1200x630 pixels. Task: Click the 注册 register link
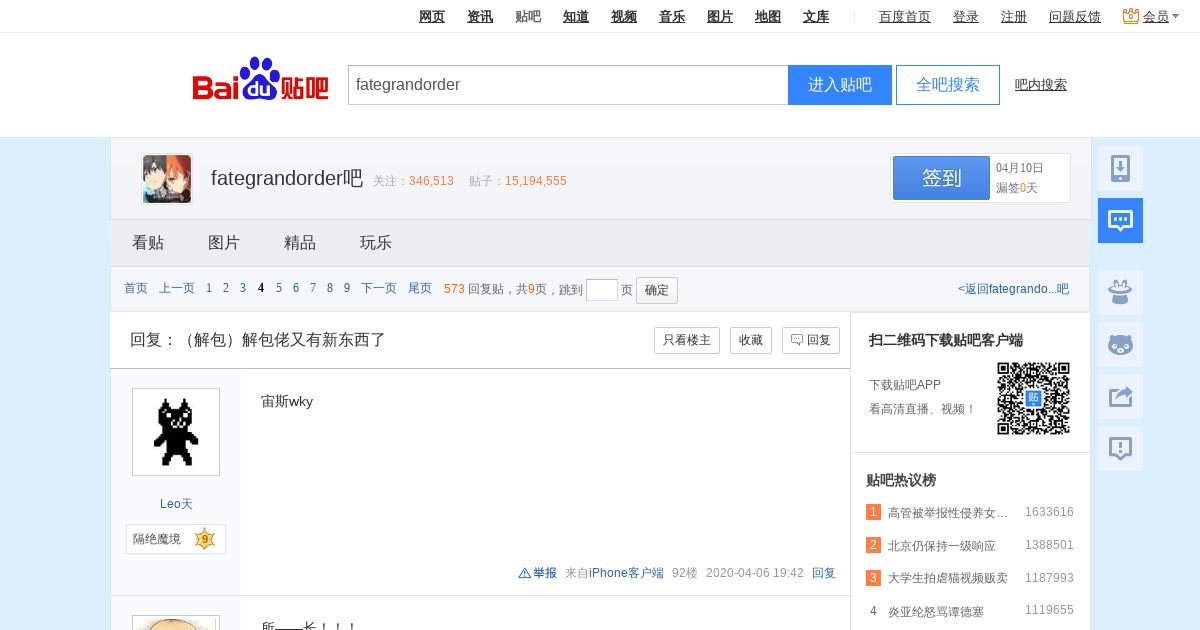click(x=1014, y=16)
